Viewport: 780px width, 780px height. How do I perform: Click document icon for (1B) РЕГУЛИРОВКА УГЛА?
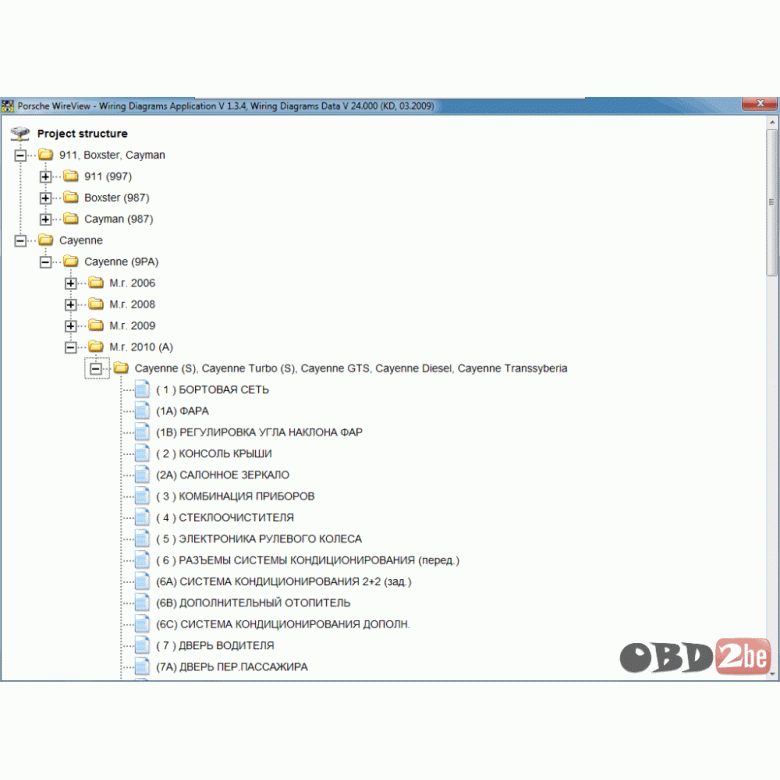[x=142, y=432]
